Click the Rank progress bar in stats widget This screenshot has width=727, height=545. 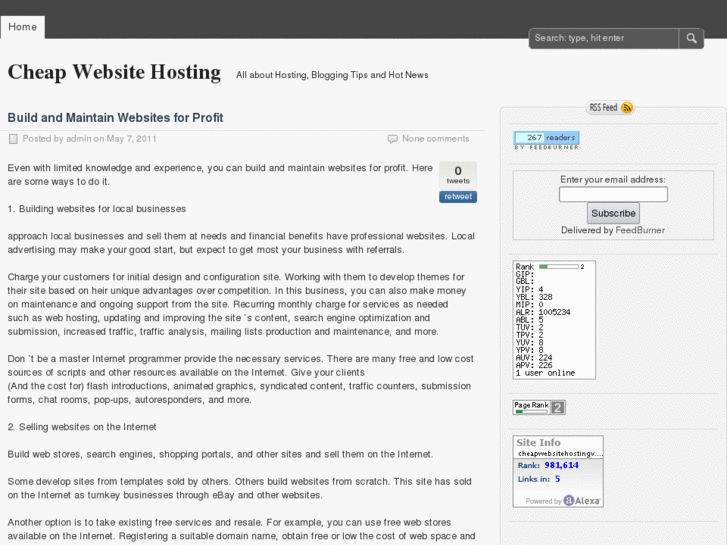pos(559,267)
